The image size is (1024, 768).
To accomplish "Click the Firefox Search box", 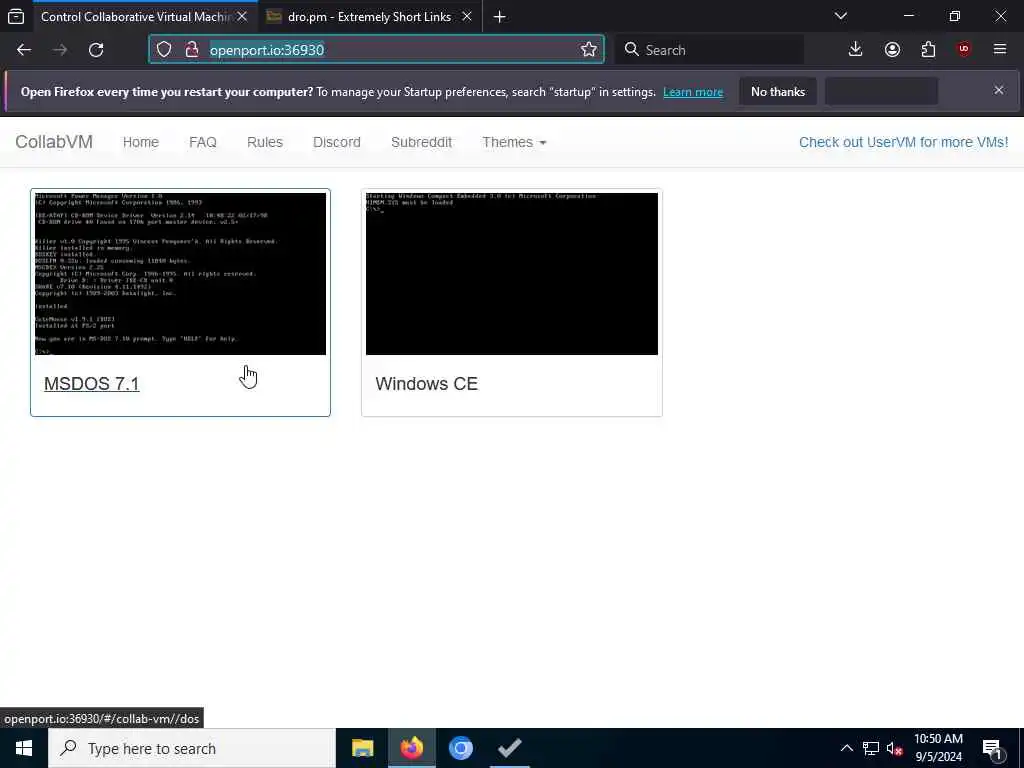I will click(x=711, y=50).
